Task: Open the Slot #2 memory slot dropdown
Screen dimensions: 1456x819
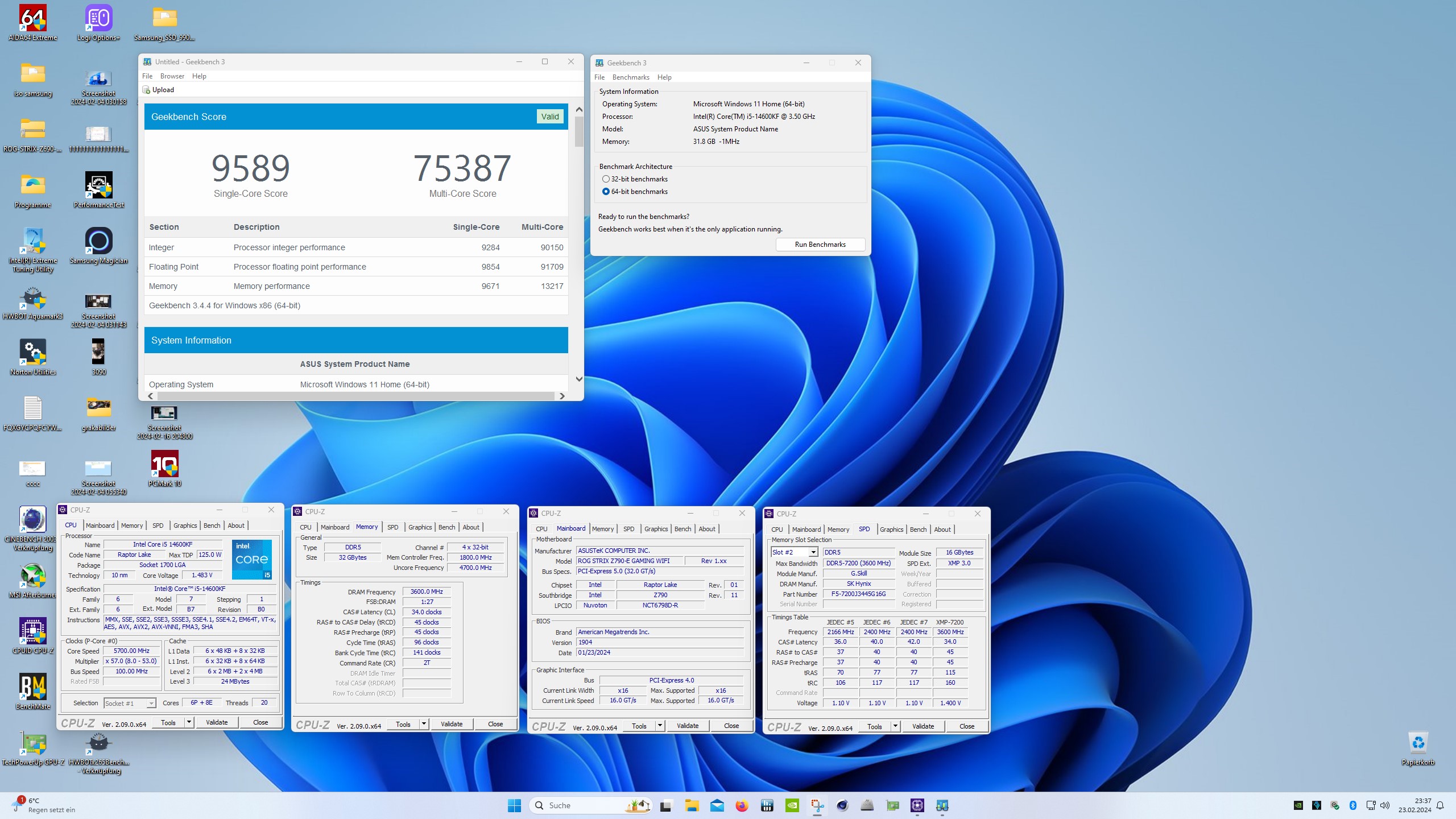Action: (x=813, y=552)
